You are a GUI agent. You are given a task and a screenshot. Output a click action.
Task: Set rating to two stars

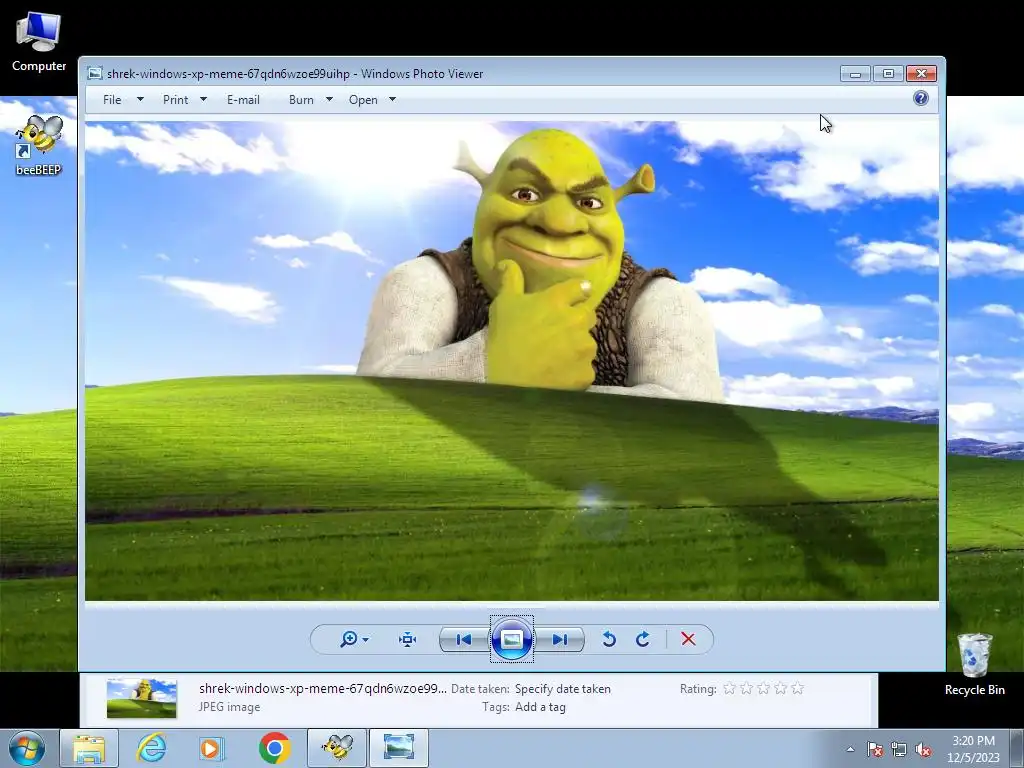746,688
